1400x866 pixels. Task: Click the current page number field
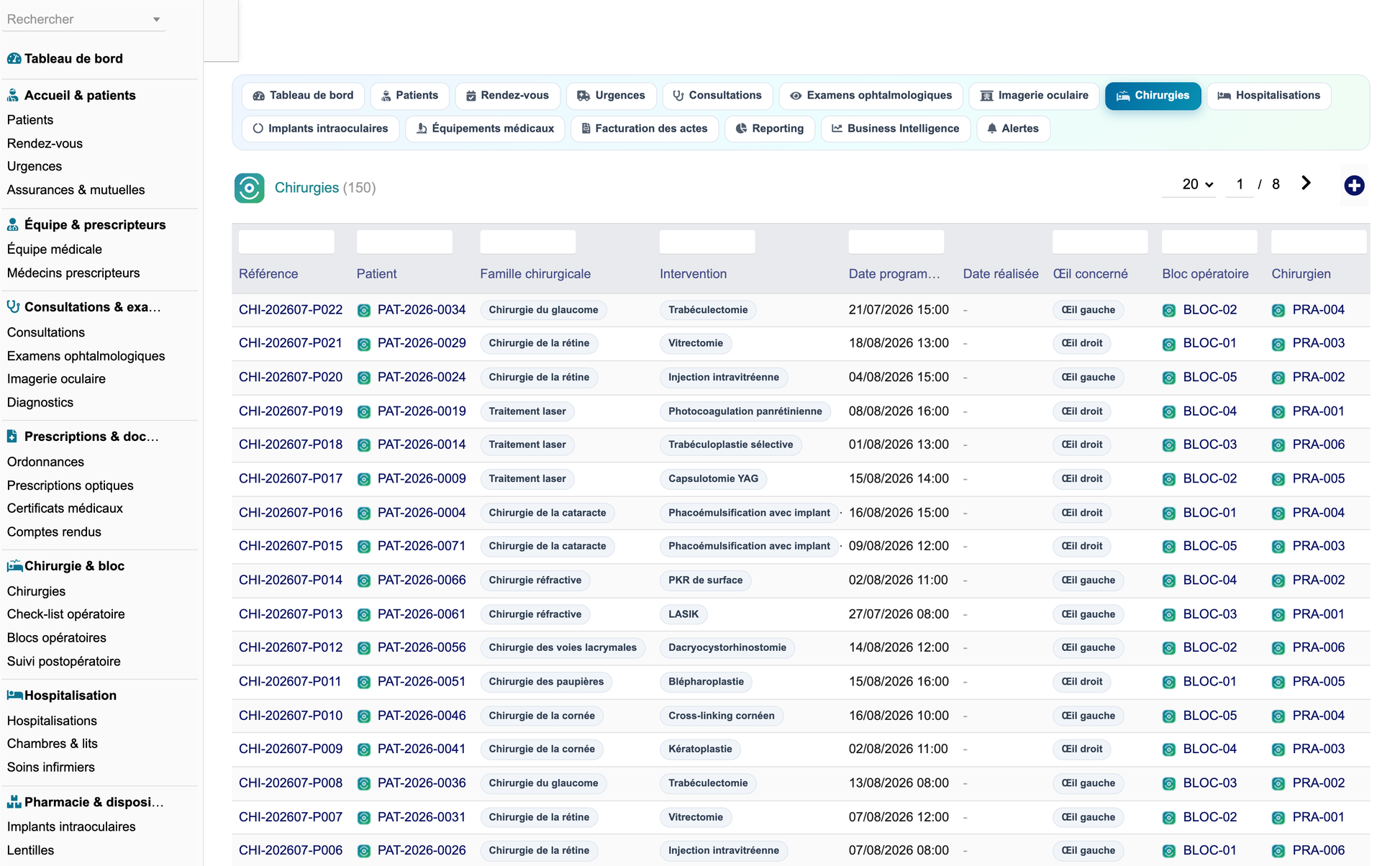tap(1240, 185)
